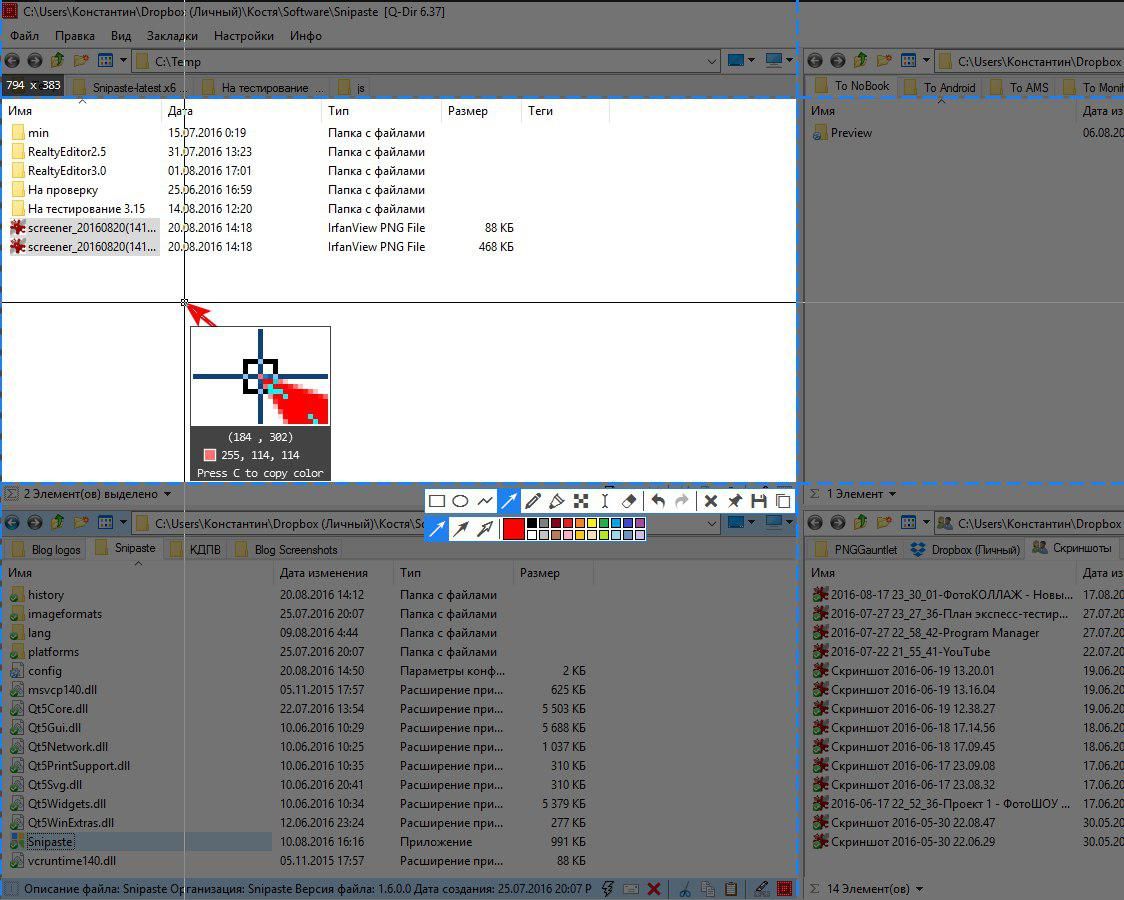Open the Настройки menu
Screen dimensions: 1124x900
[244, 35]
